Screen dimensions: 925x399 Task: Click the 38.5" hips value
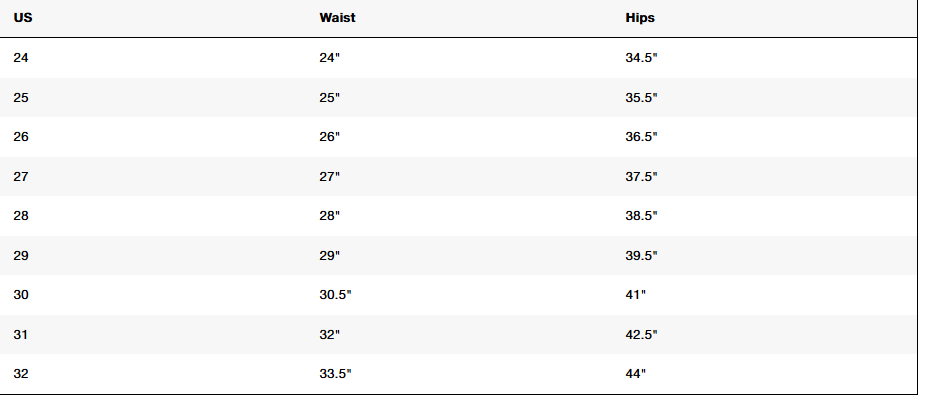641,216
